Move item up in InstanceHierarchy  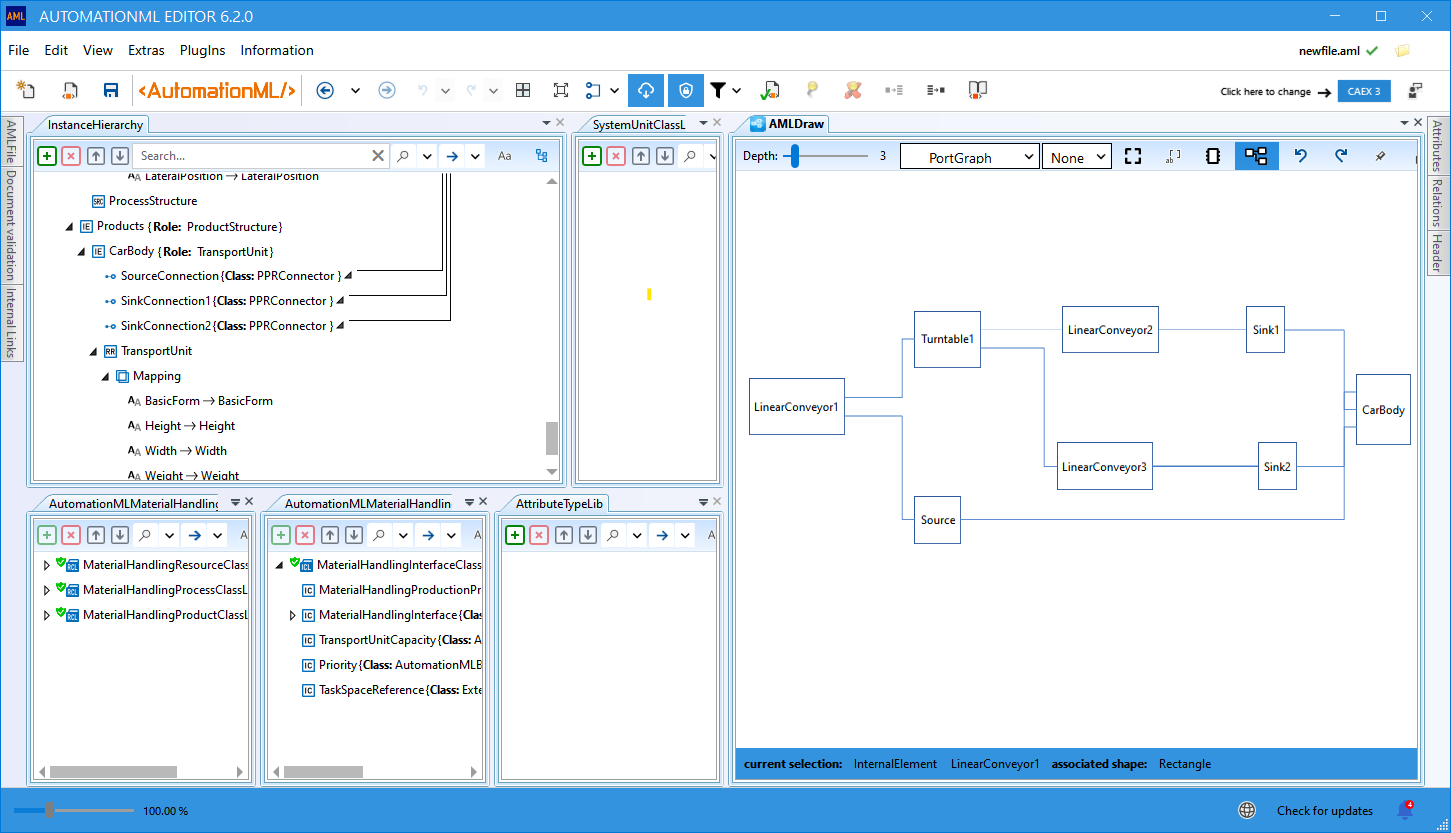click(x=95, y=156)
